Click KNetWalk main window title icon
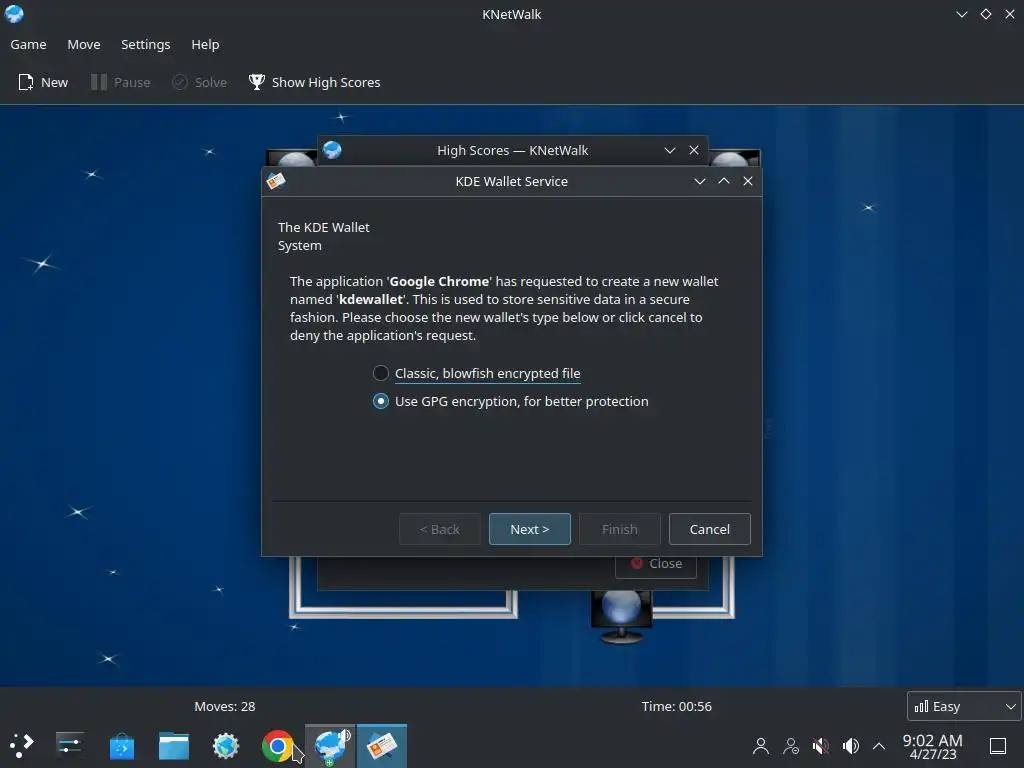1024x768 pixels. tap(14, 14)
